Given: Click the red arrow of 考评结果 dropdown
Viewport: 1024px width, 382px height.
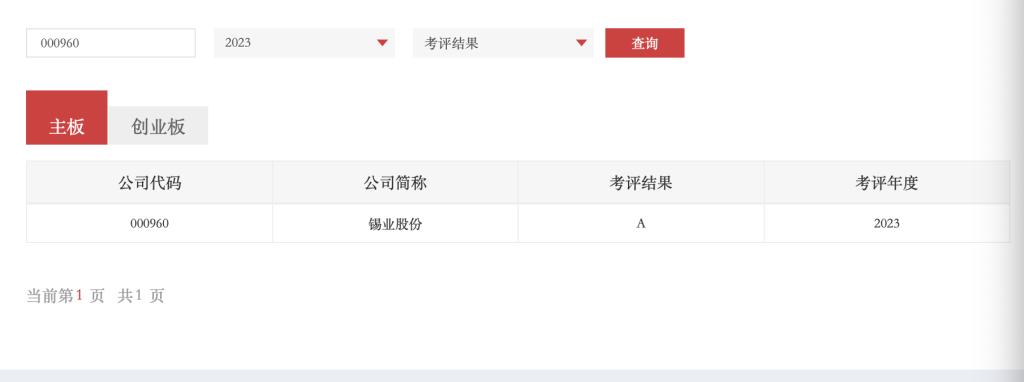Looking at the screenshot, I should 581,43.
